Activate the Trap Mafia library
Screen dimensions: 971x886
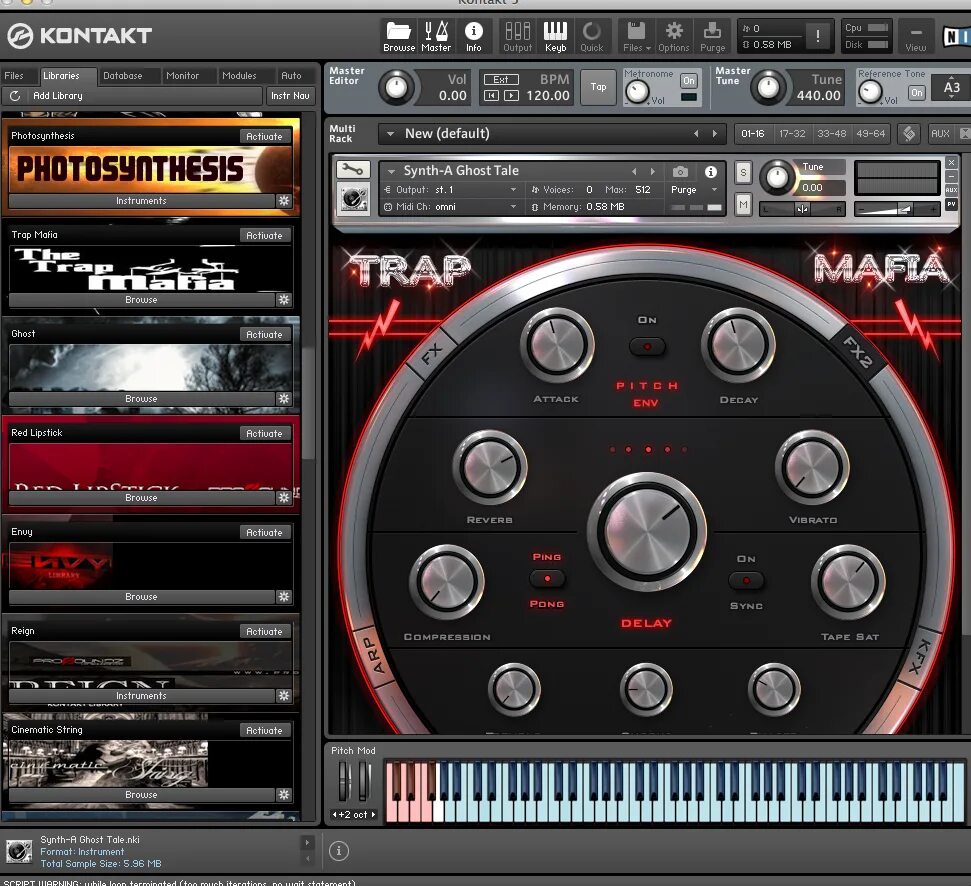tap(264, 235)
